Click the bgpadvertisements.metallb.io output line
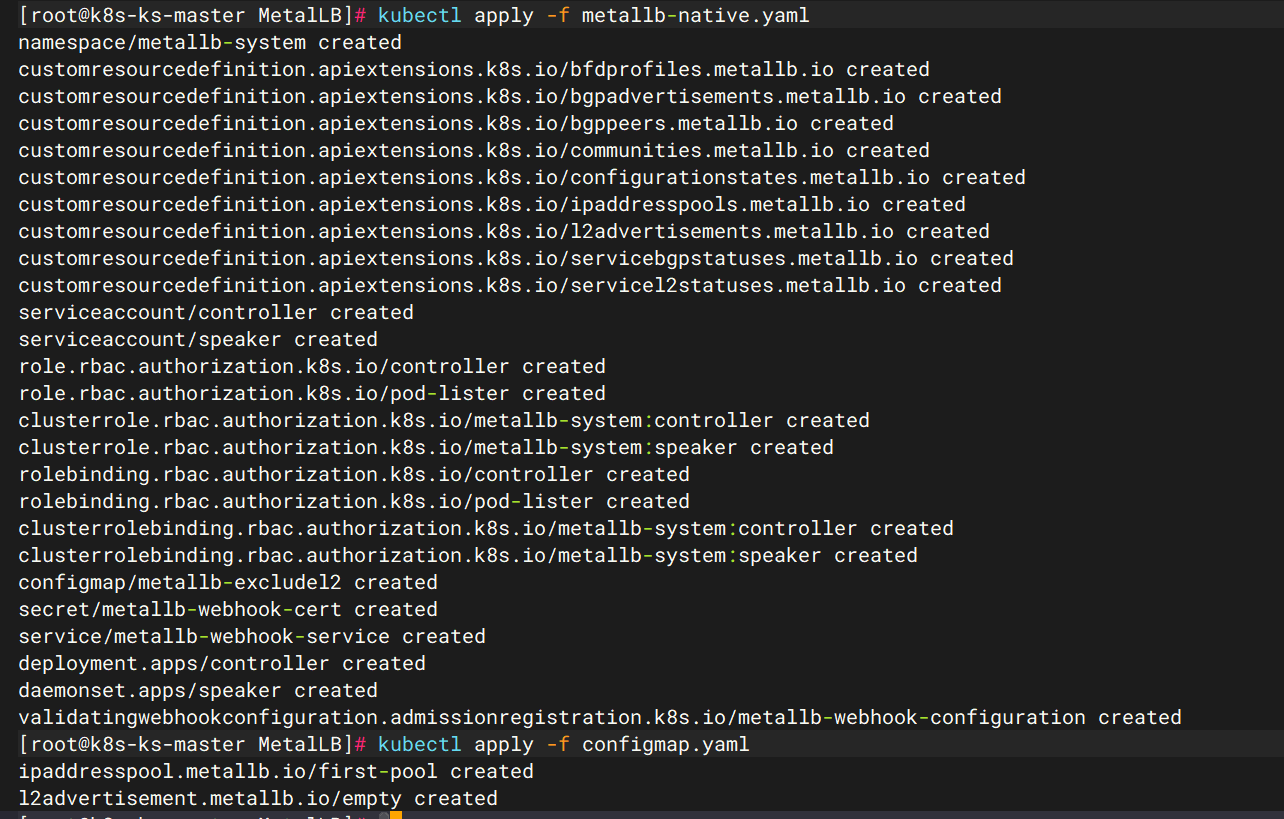 tap(510, 96)
